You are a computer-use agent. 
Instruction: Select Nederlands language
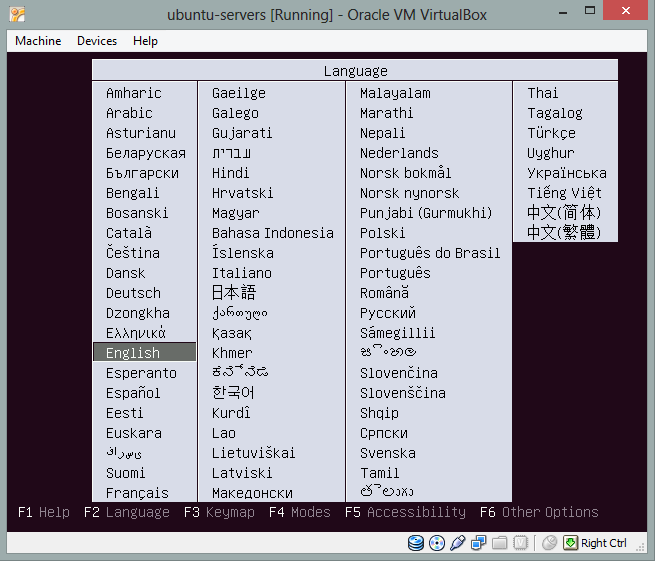[x=399, y=153]
